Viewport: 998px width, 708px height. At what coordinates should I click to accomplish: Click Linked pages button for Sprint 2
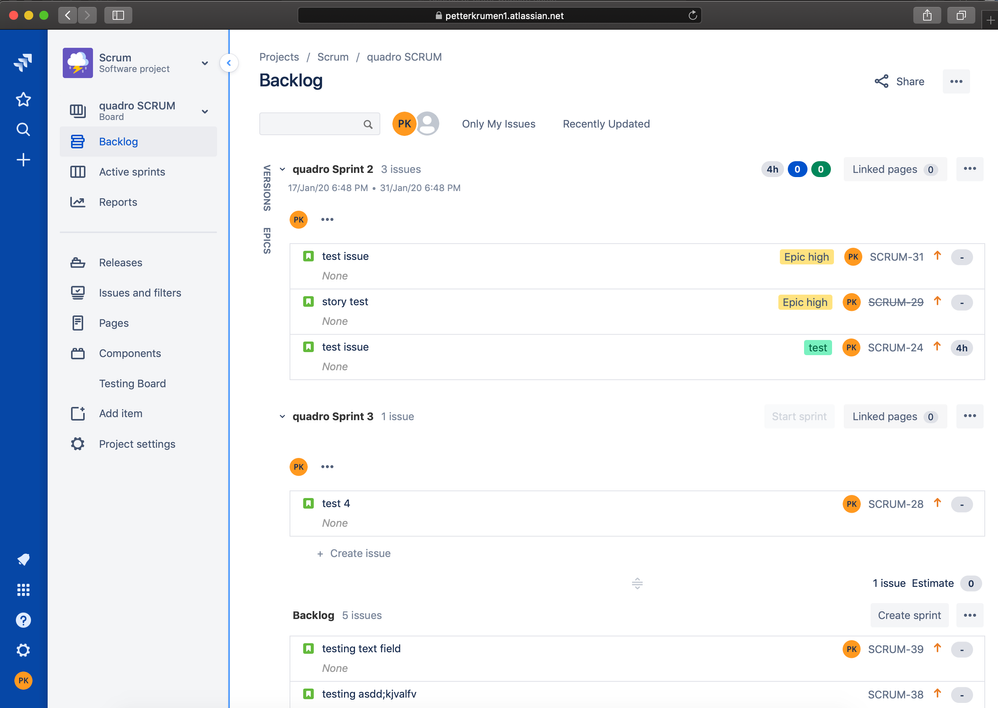click(895, 169)
